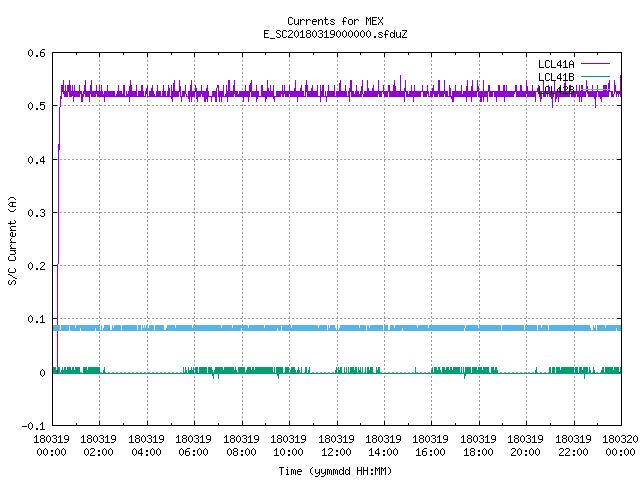Viewport: 640px width, 480px height.
Task: Click the purple LCL41A rising edge at start
Action: [58, 229]
